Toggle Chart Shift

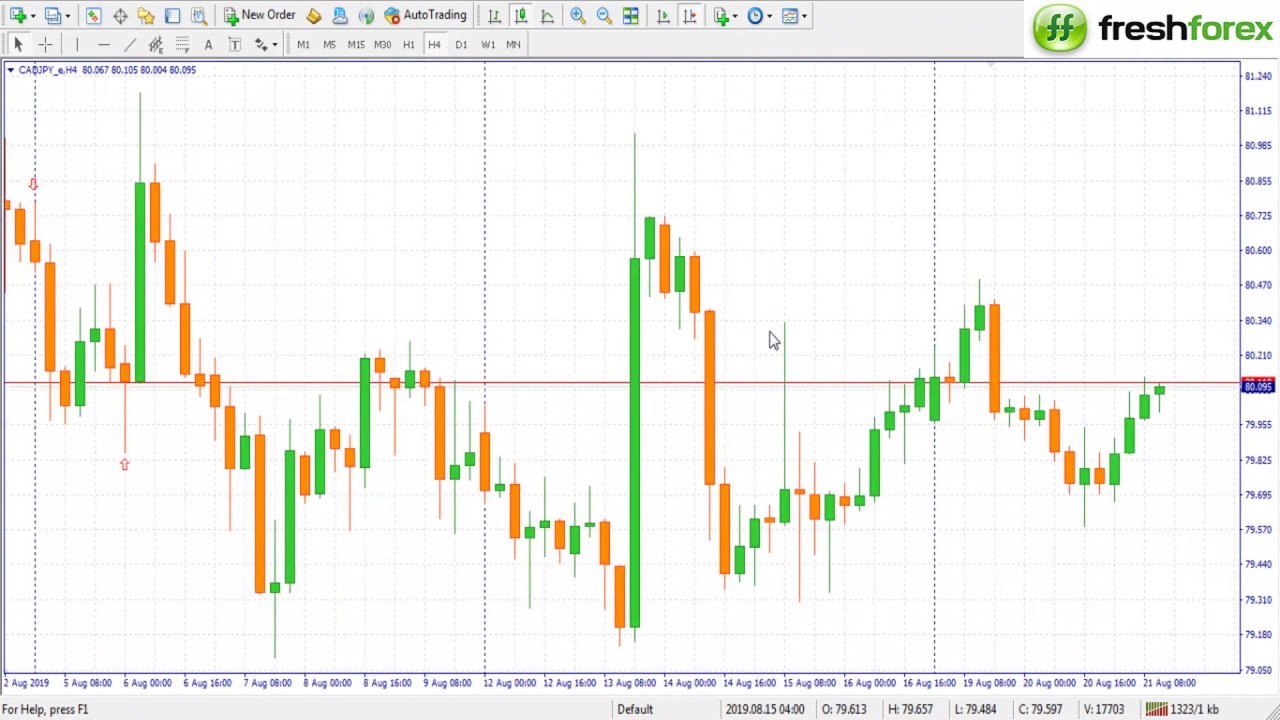point(689,15)
